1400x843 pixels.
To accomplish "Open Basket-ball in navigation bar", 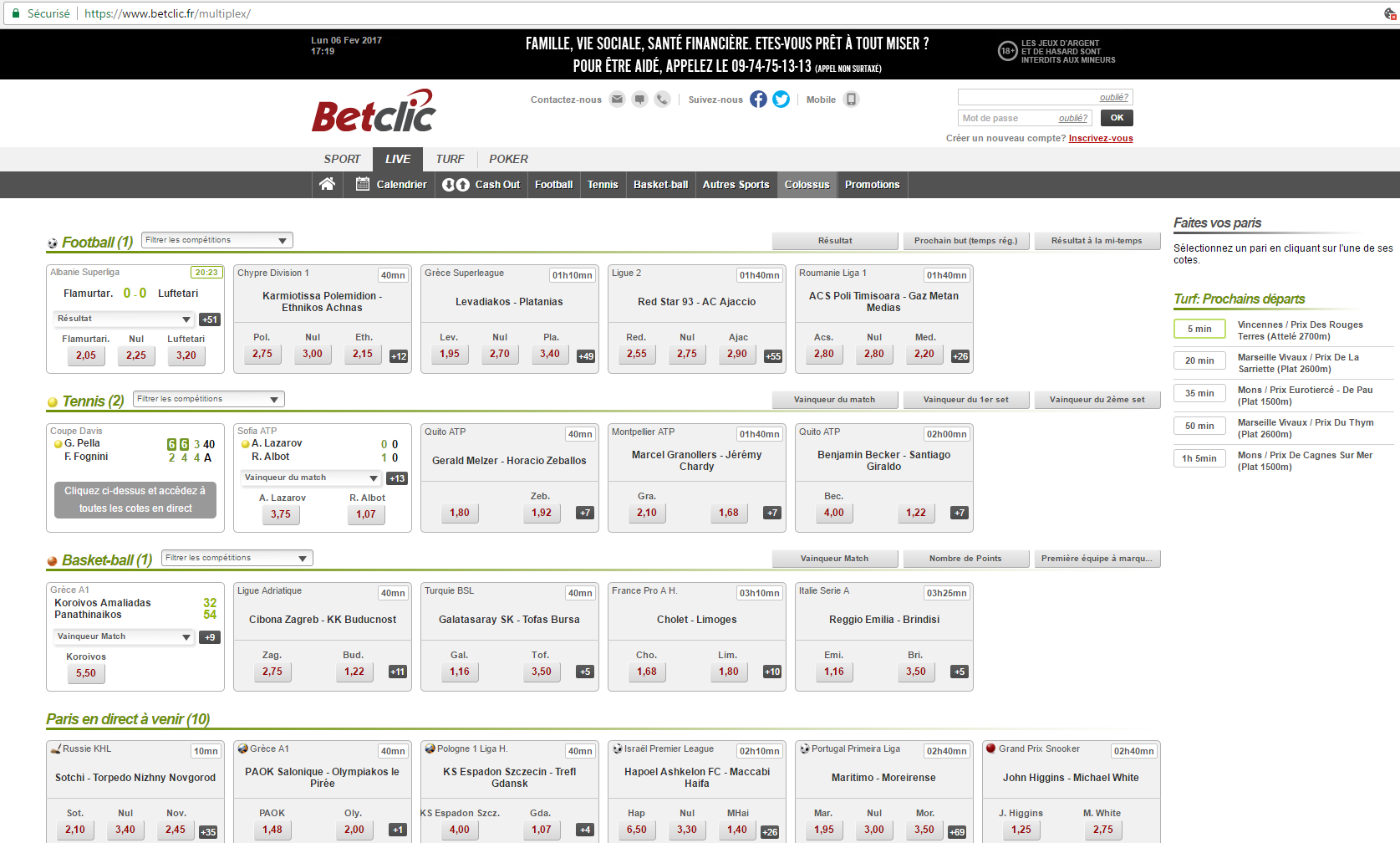I will point(661,185).
